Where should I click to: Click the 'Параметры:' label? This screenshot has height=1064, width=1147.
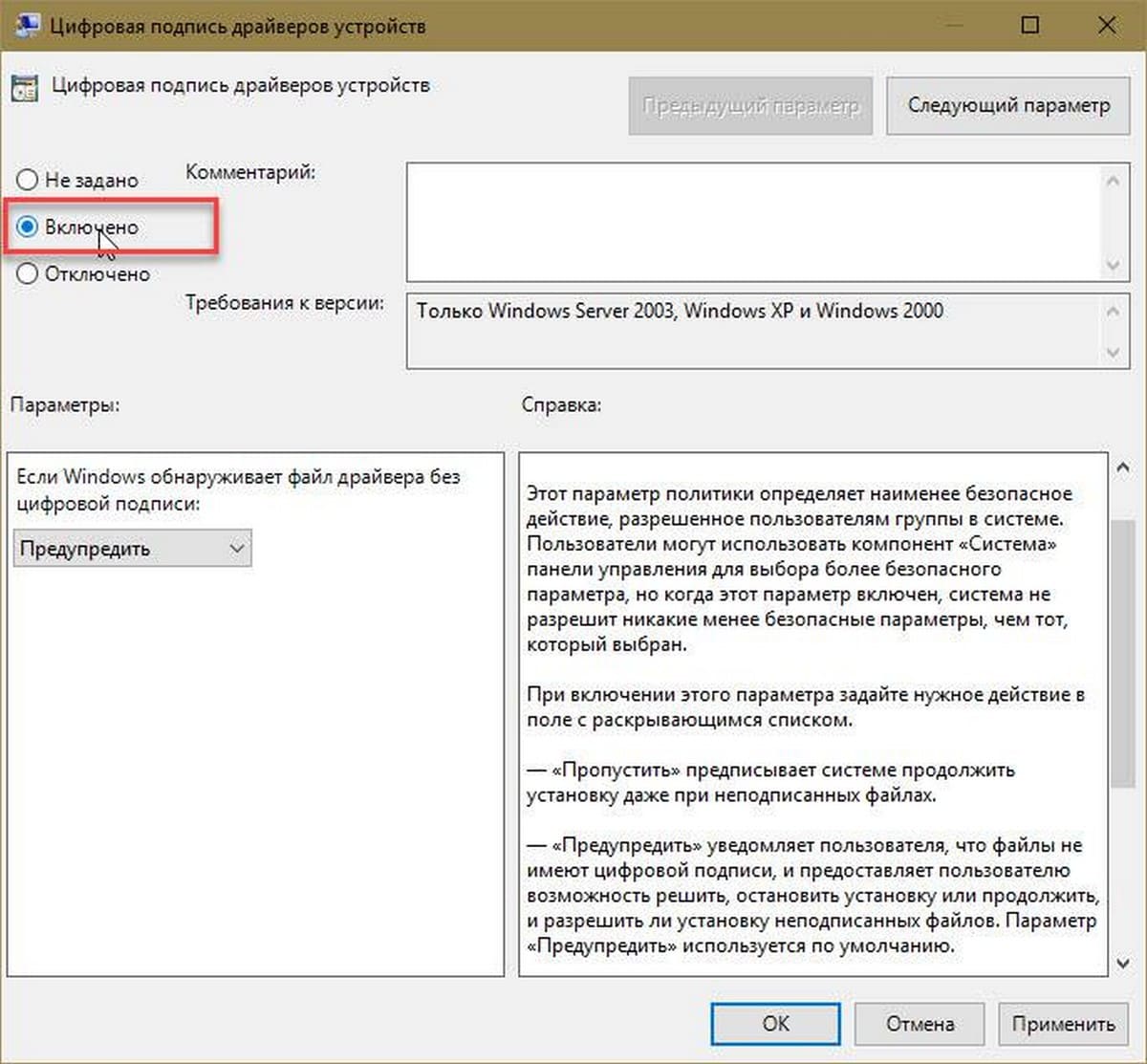[x=65, y=404]
